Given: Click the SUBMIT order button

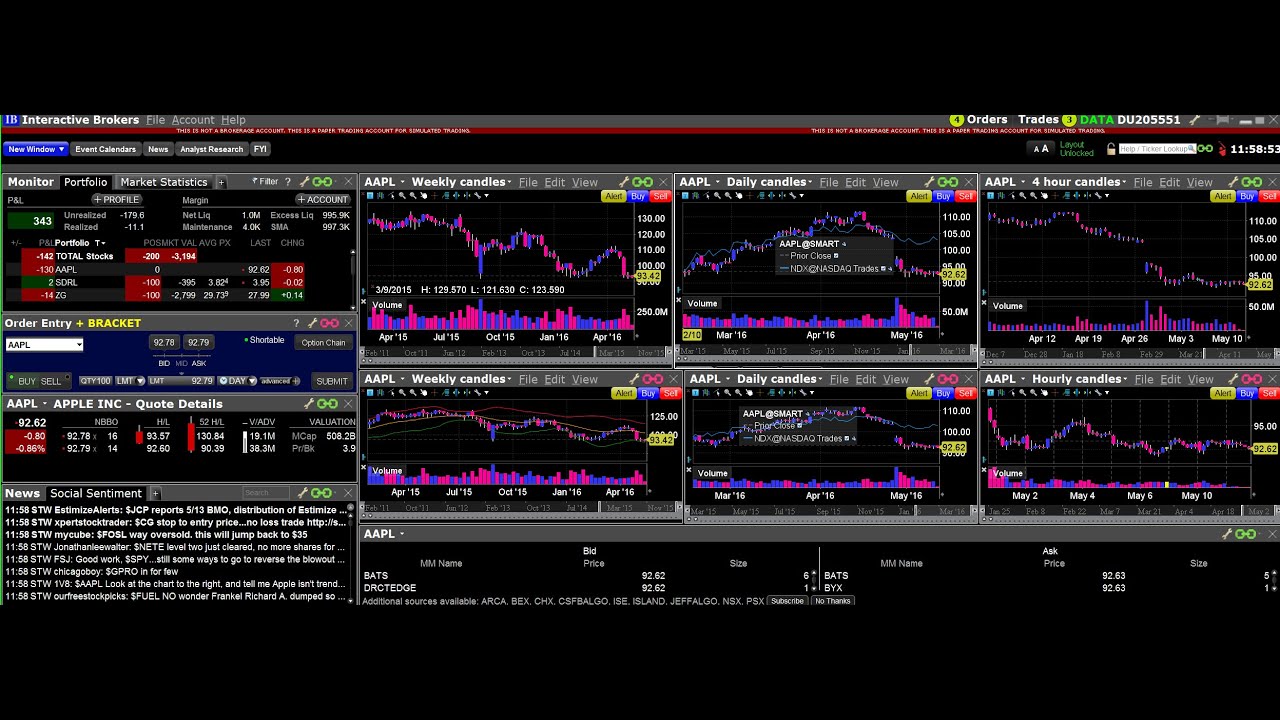Looking at the screenshot, I should coord(332,381).
